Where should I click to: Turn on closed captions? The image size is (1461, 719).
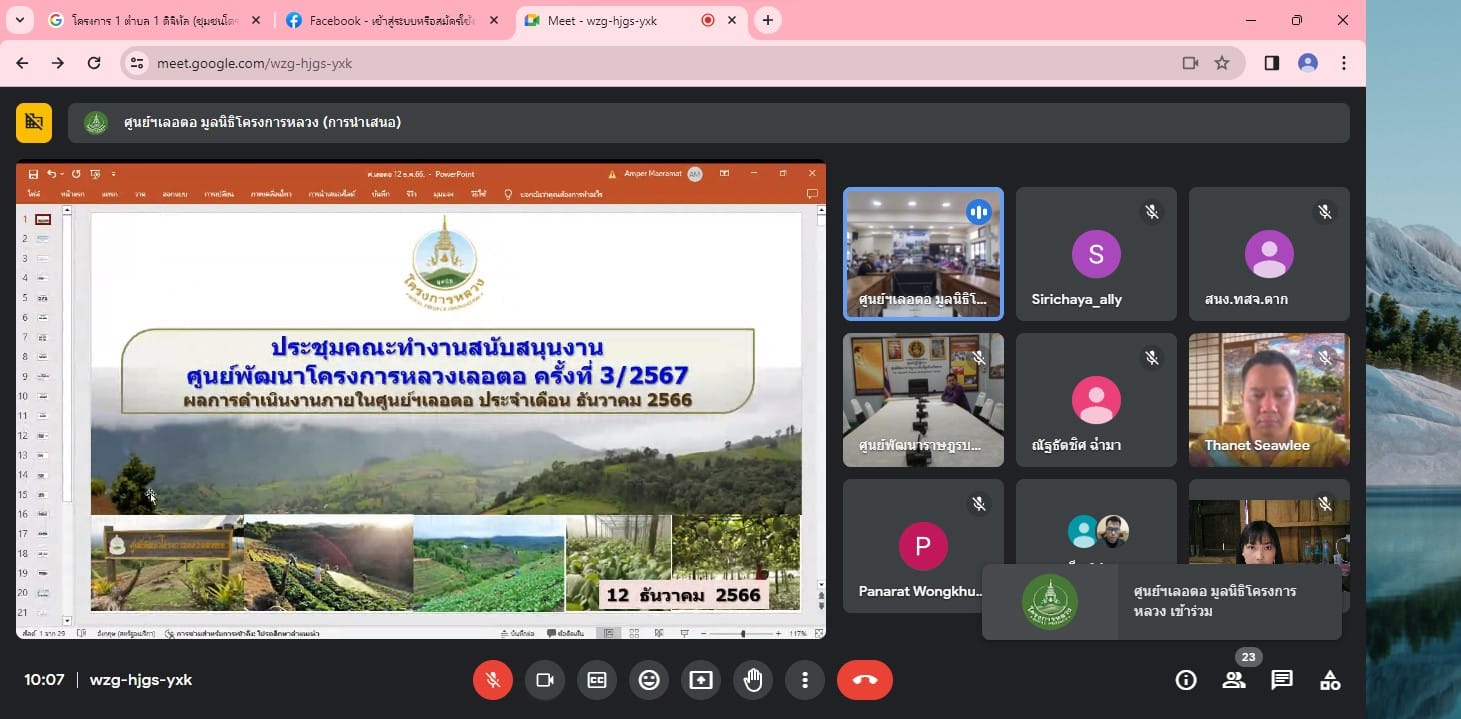tap(597, 680)
